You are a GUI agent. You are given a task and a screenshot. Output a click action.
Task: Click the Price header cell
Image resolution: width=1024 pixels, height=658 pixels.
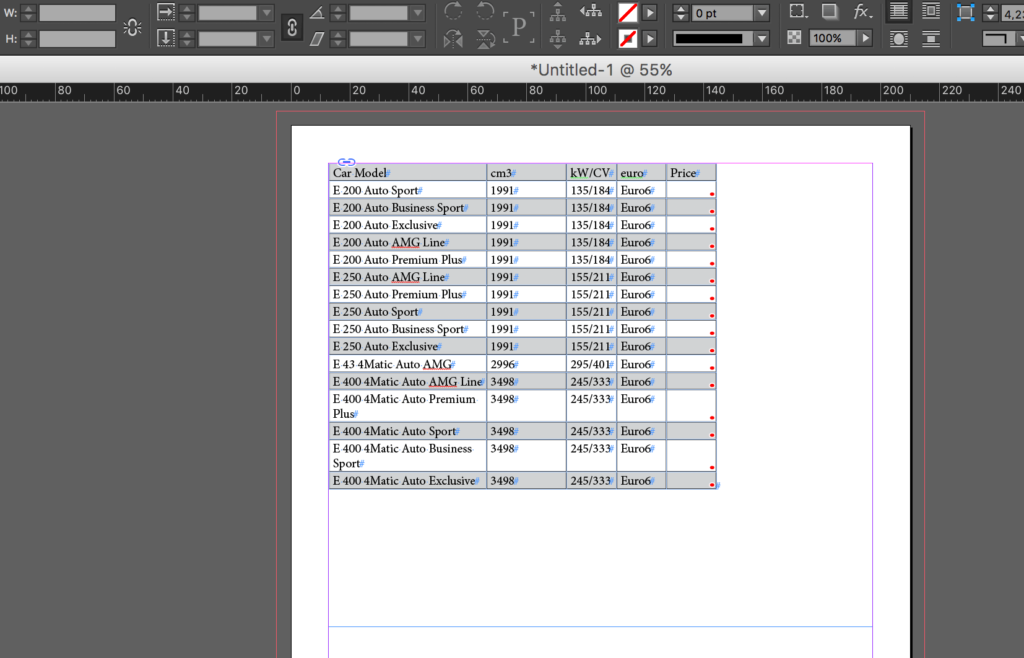(x=691, y=172)
